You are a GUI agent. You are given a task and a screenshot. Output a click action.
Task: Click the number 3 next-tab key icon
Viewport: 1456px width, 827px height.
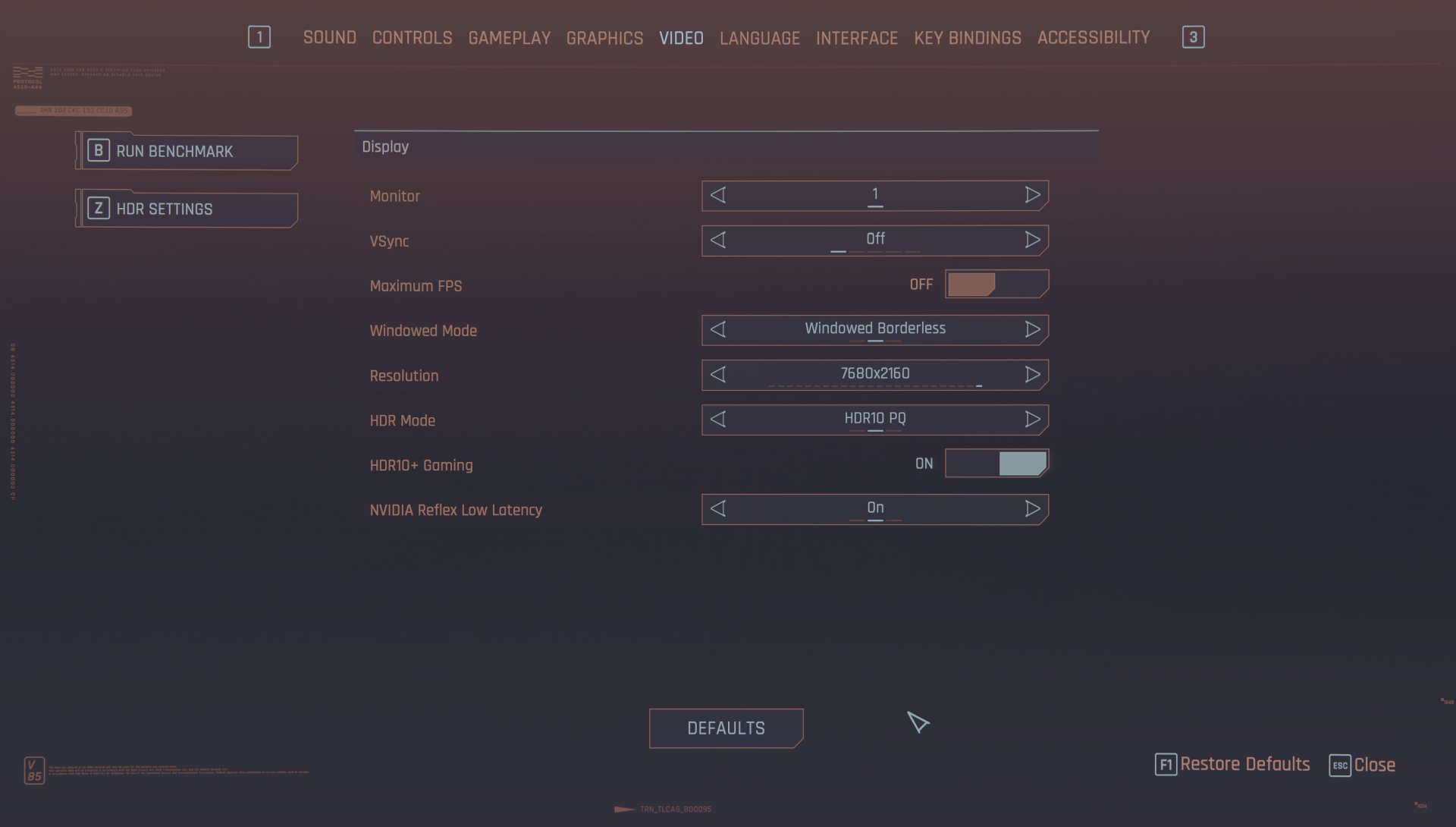click(1193, 37)
